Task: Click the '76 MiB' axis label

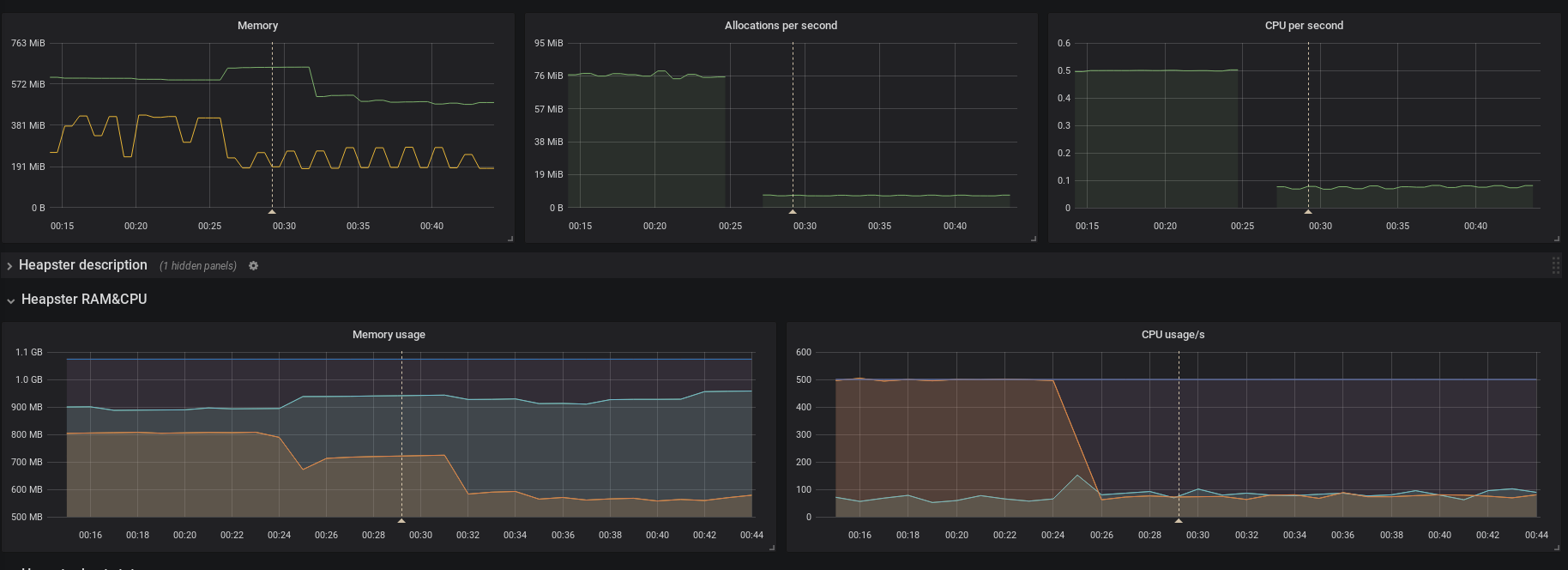Action: (549, 76)
